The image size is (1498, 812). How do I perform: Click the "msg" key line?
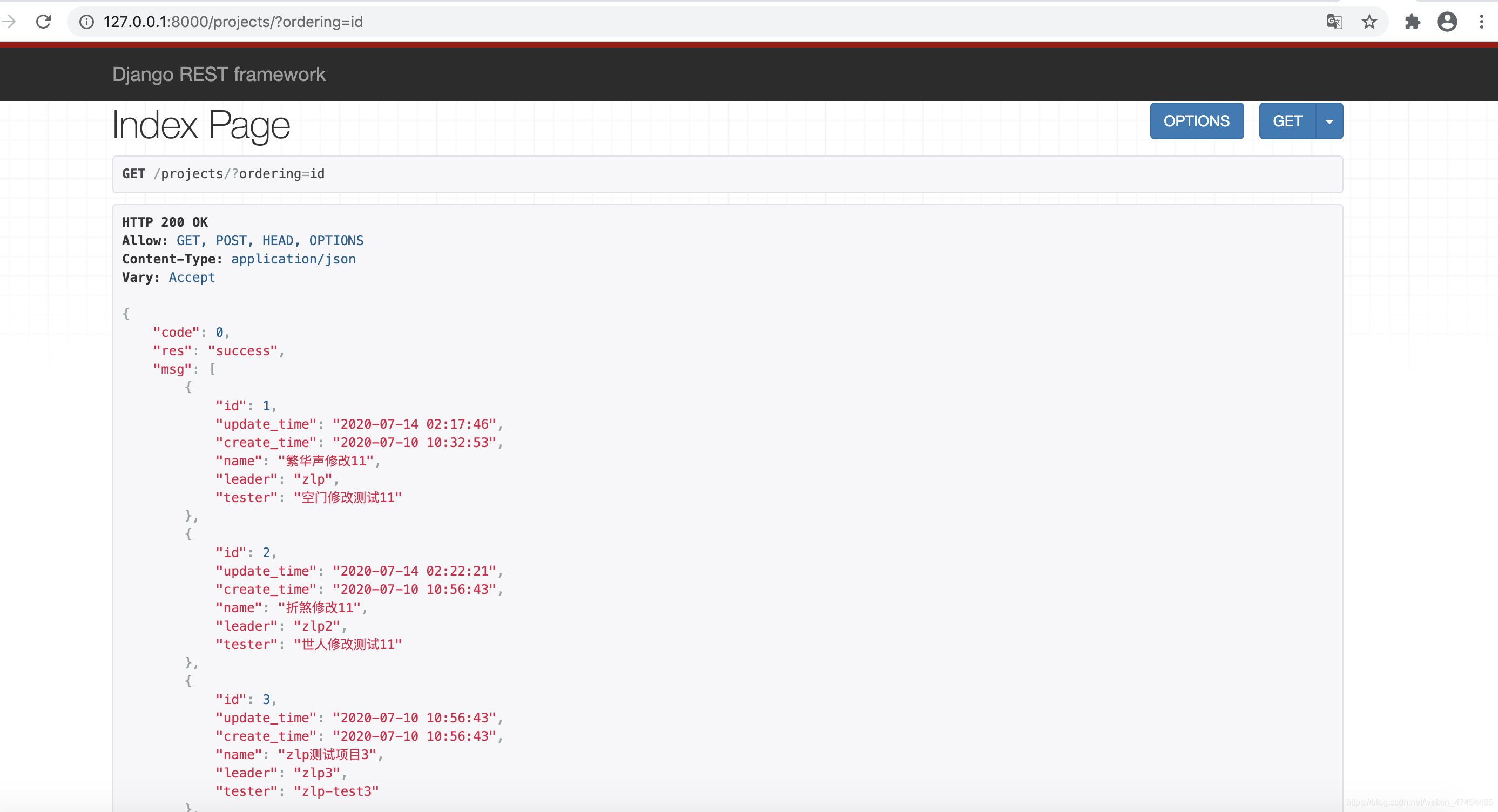pos(184,369)
